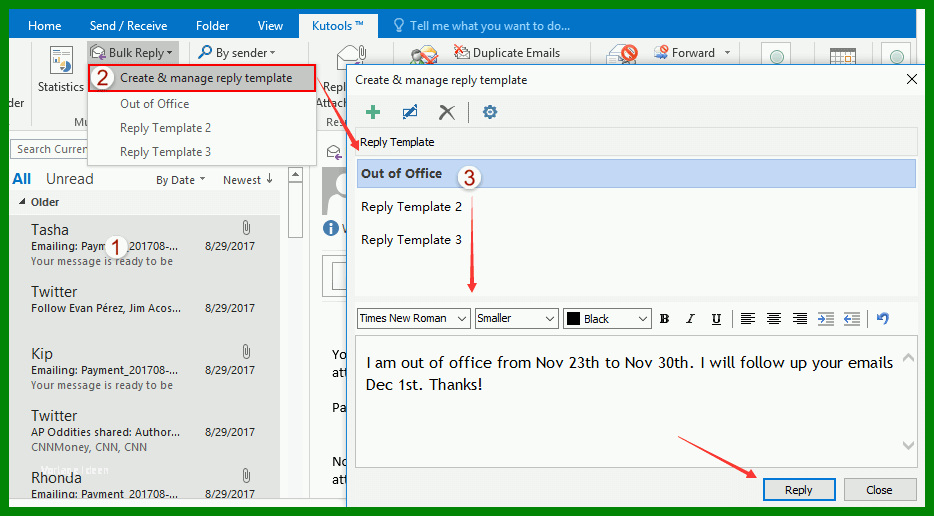The width and height of the screenshot is (934, 516).
Task: Increase indent in template editor
Action: point(826,319)
